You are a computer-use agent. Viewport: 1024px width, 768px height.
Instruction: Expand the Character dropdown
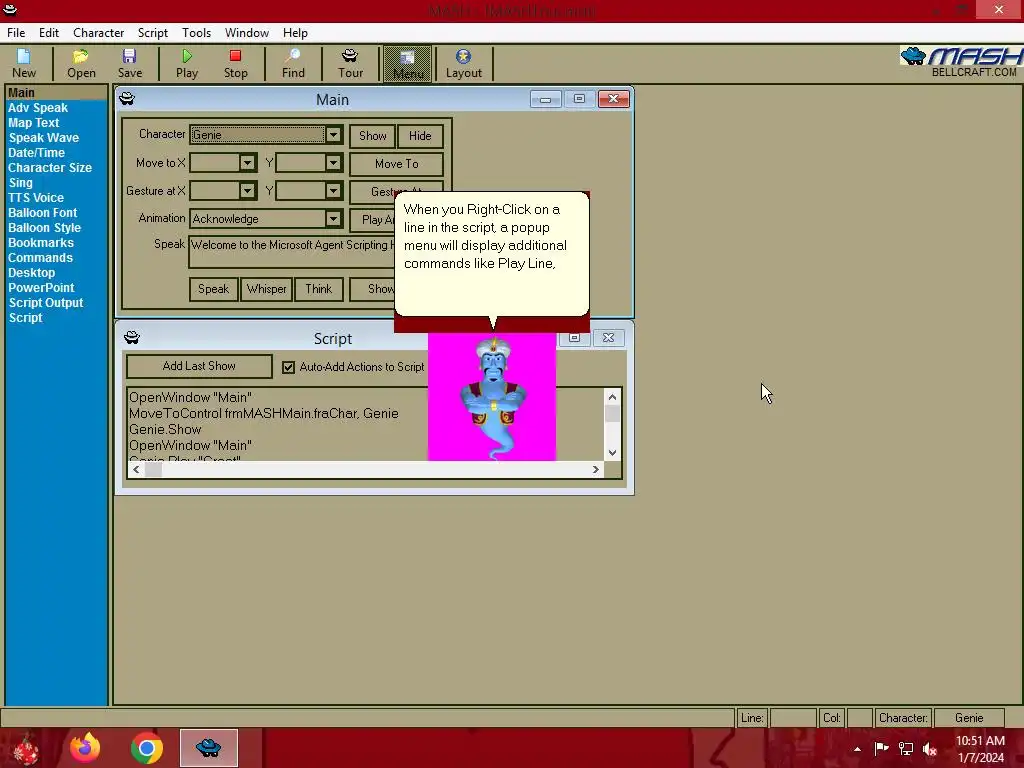point(333,135)
